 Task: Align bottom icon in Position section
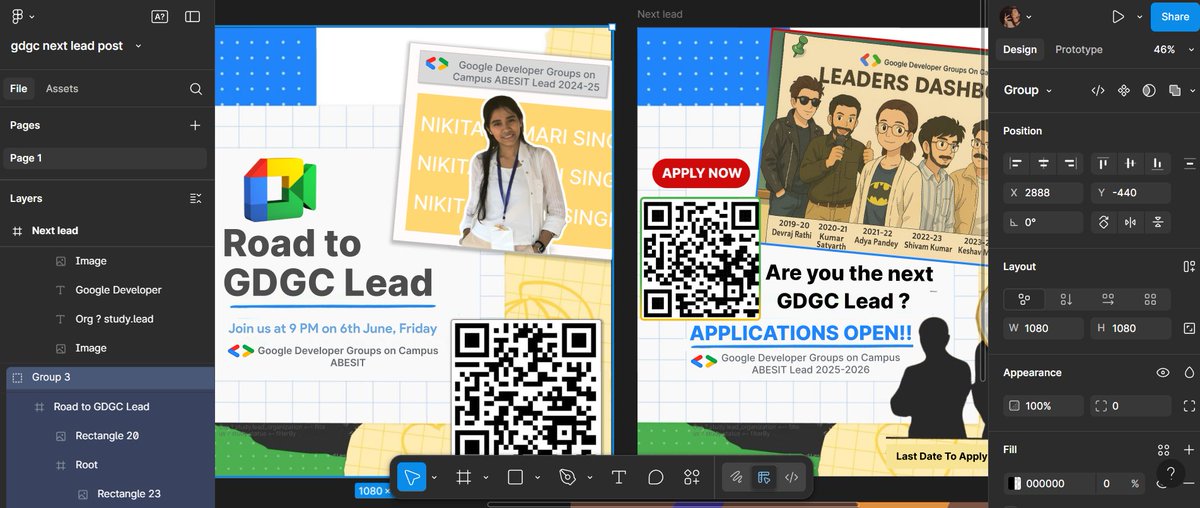pyautogui.click(x=1157, y=163)
